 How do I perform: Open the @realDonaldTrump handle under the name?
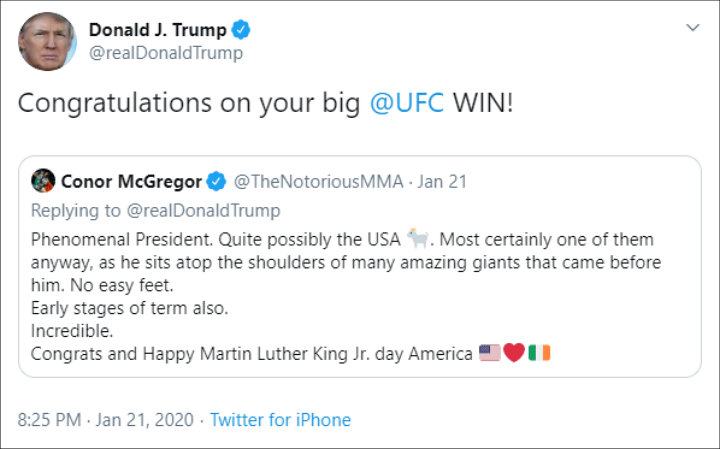(166, 53)
